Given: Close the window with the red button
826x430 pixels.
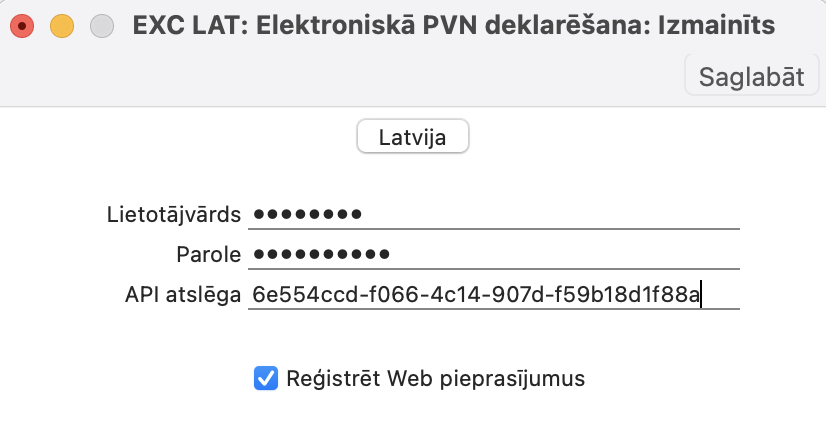Looking at the screenshot, I should click(22, 26).
